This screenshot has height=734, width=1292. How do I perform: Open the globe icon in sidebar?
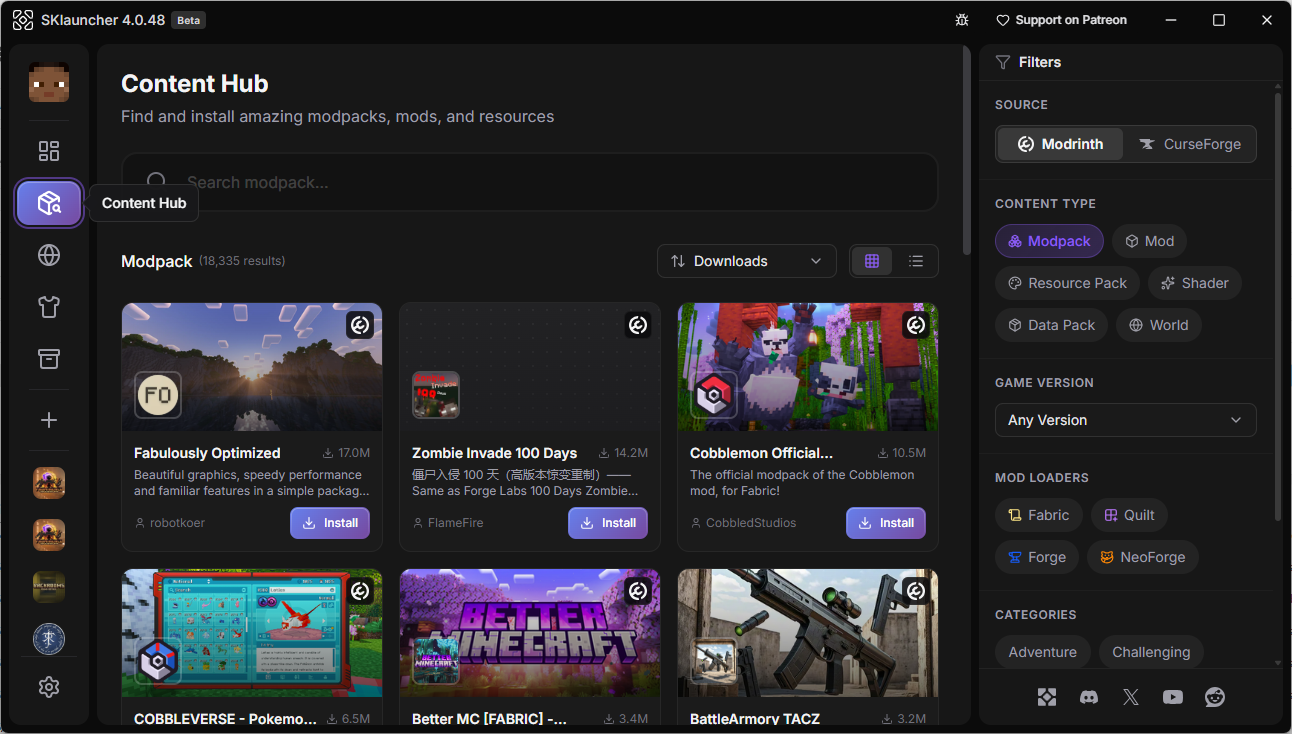coord(49,255)
